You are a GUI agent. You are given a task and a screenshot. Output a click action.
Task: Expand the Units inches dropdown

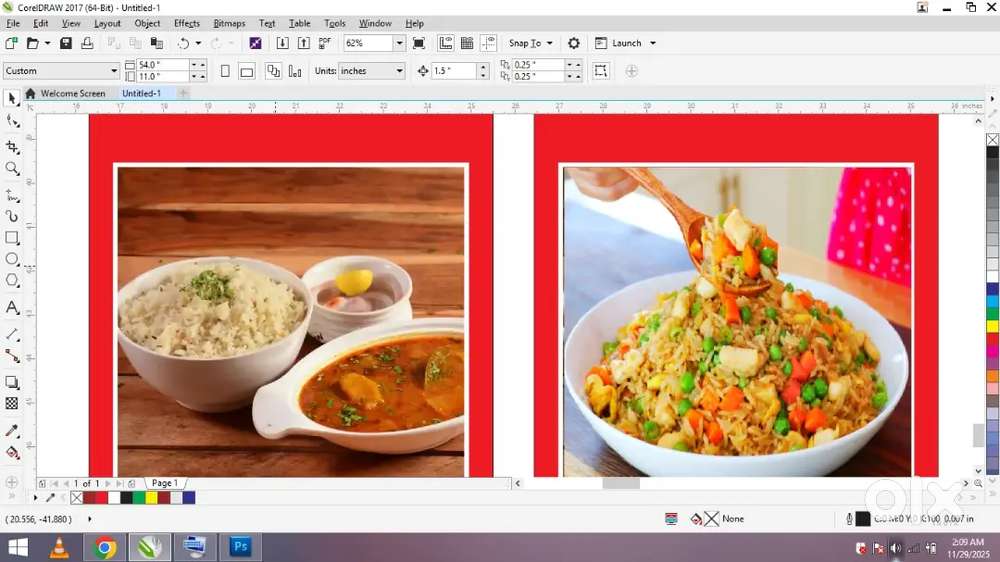398,71
